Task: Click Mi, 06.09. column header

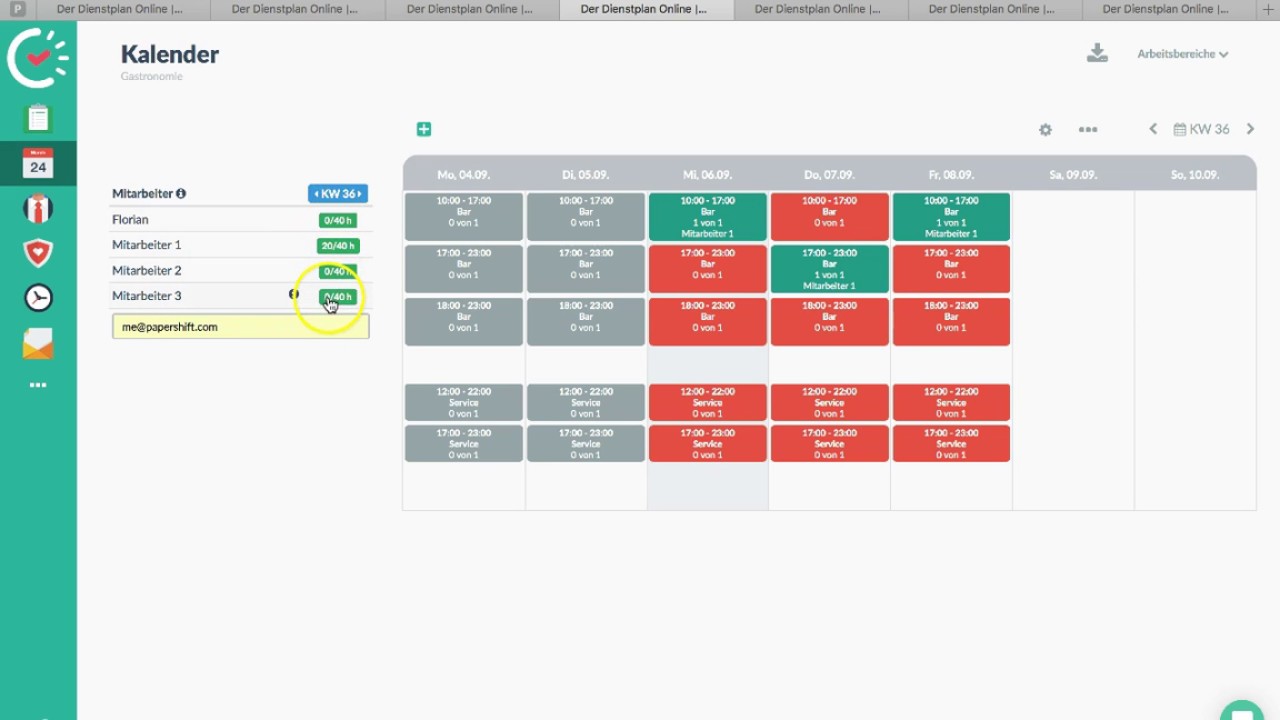Action: coord(708,174)
